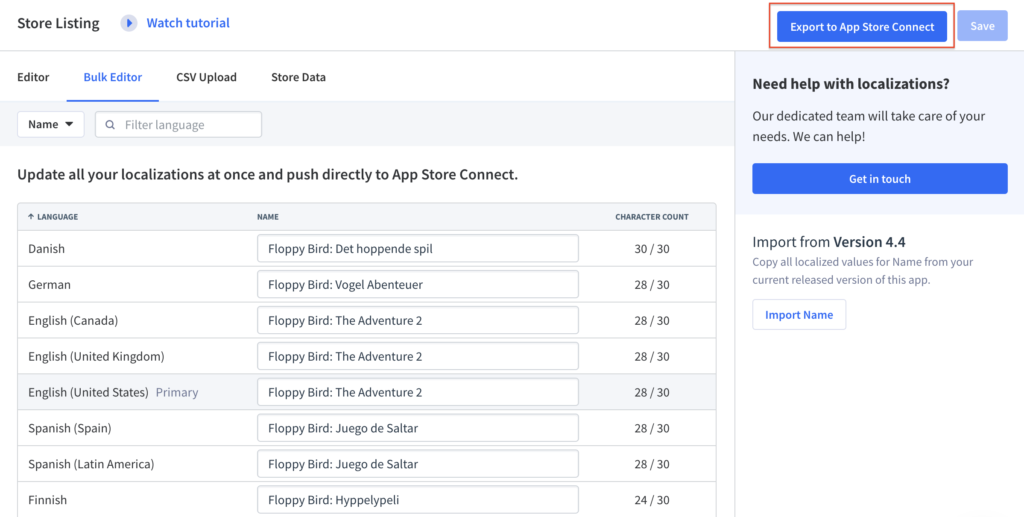Image resolution: width=1024 pixels, height=517 pixels.
Task: Click the Get in touch button
Action: pos(880,178)
